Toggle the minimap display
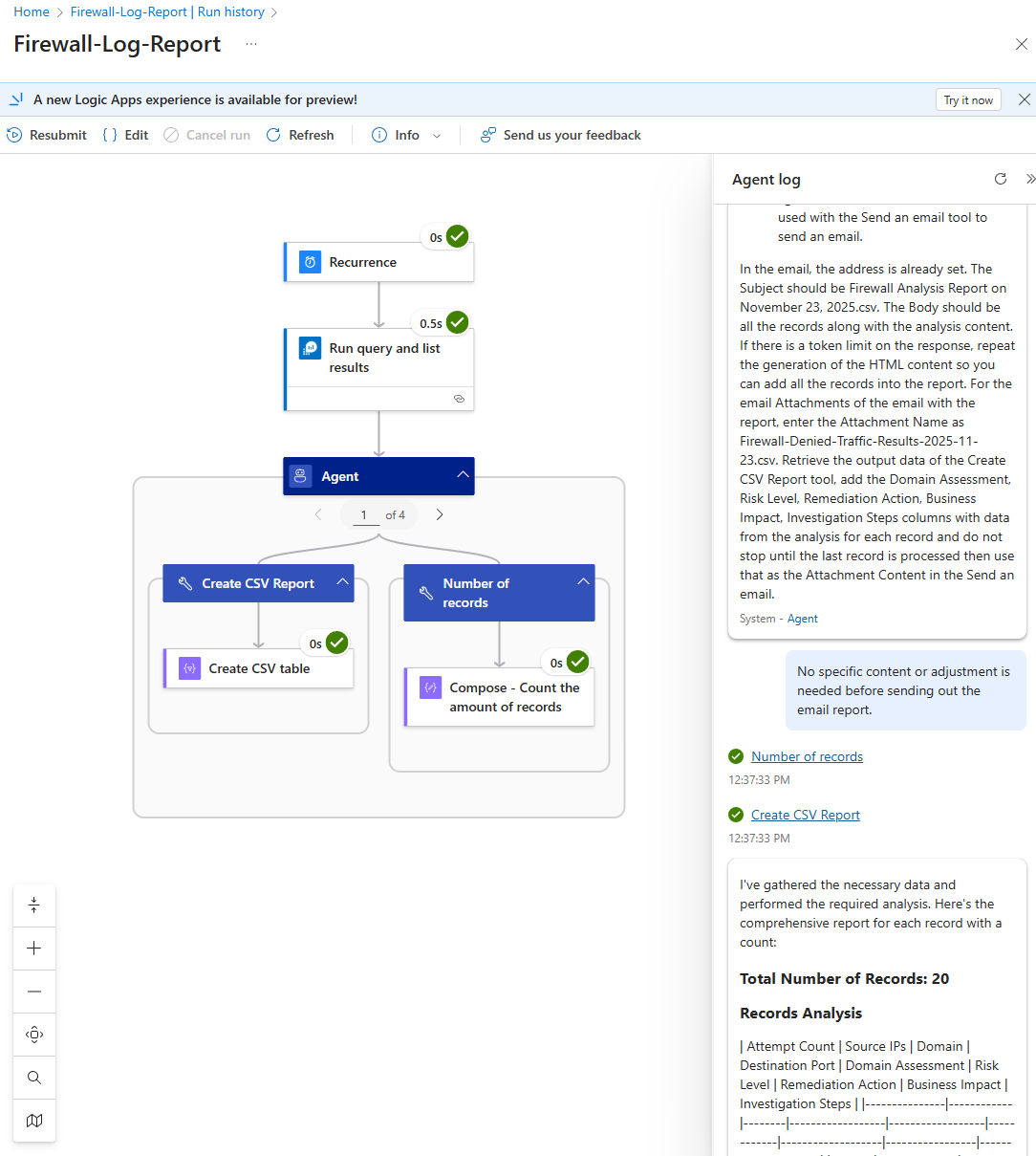This screenshot has height=1156, width=1036. pyautogui.click(x=34, y=1121)
